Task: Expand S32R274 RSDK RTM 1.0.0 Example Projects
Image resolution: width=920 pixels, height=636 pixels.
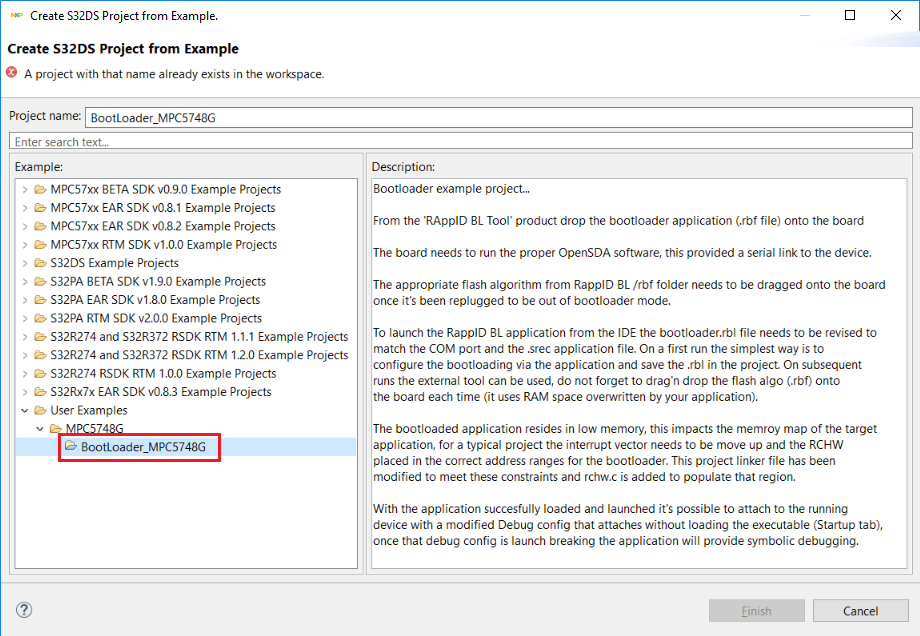Action: coord(25,373)
